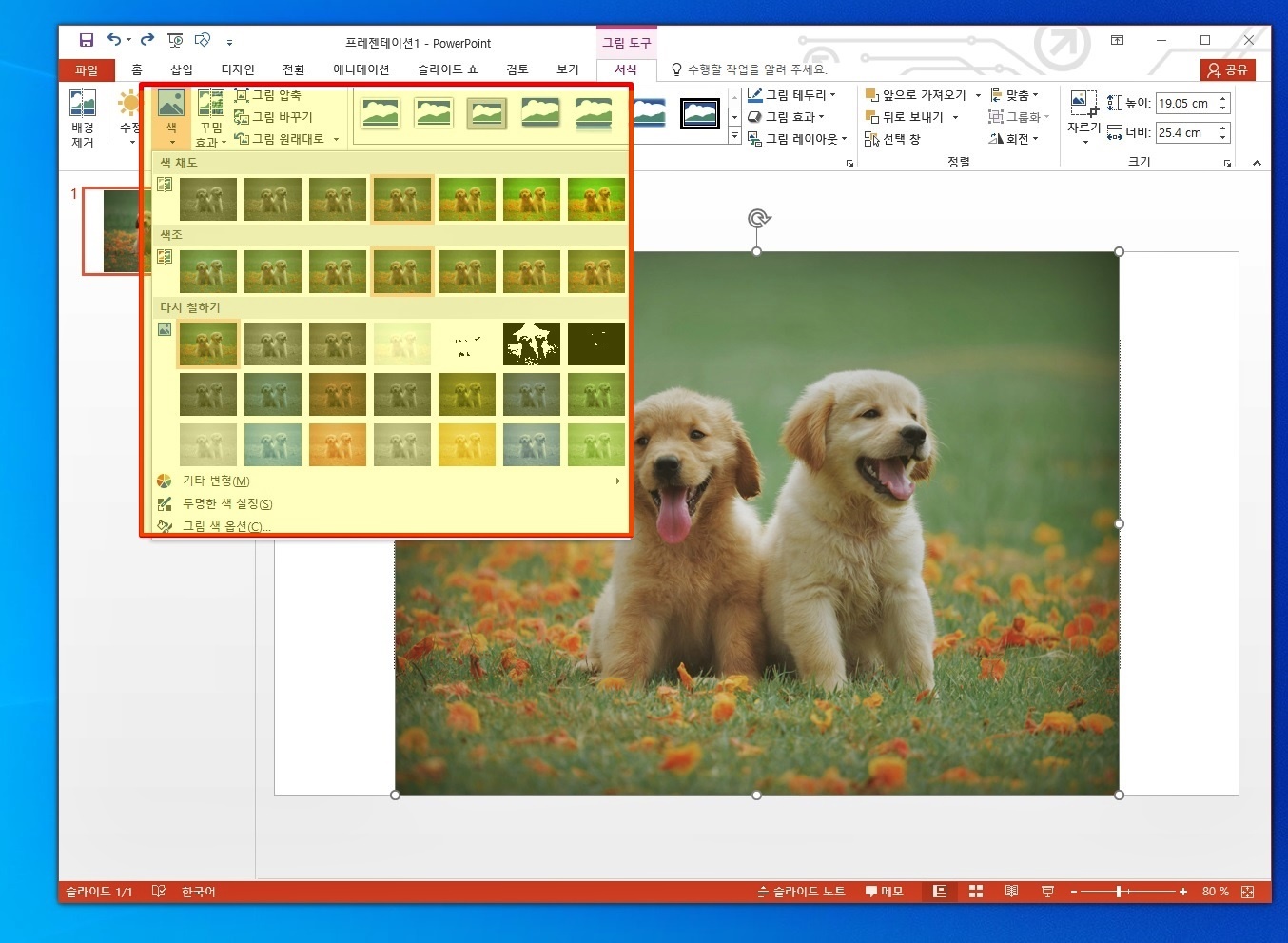Screen dimensions: 1288x943
Task: Select the black double frame picture style
Action: pos(700,114)
